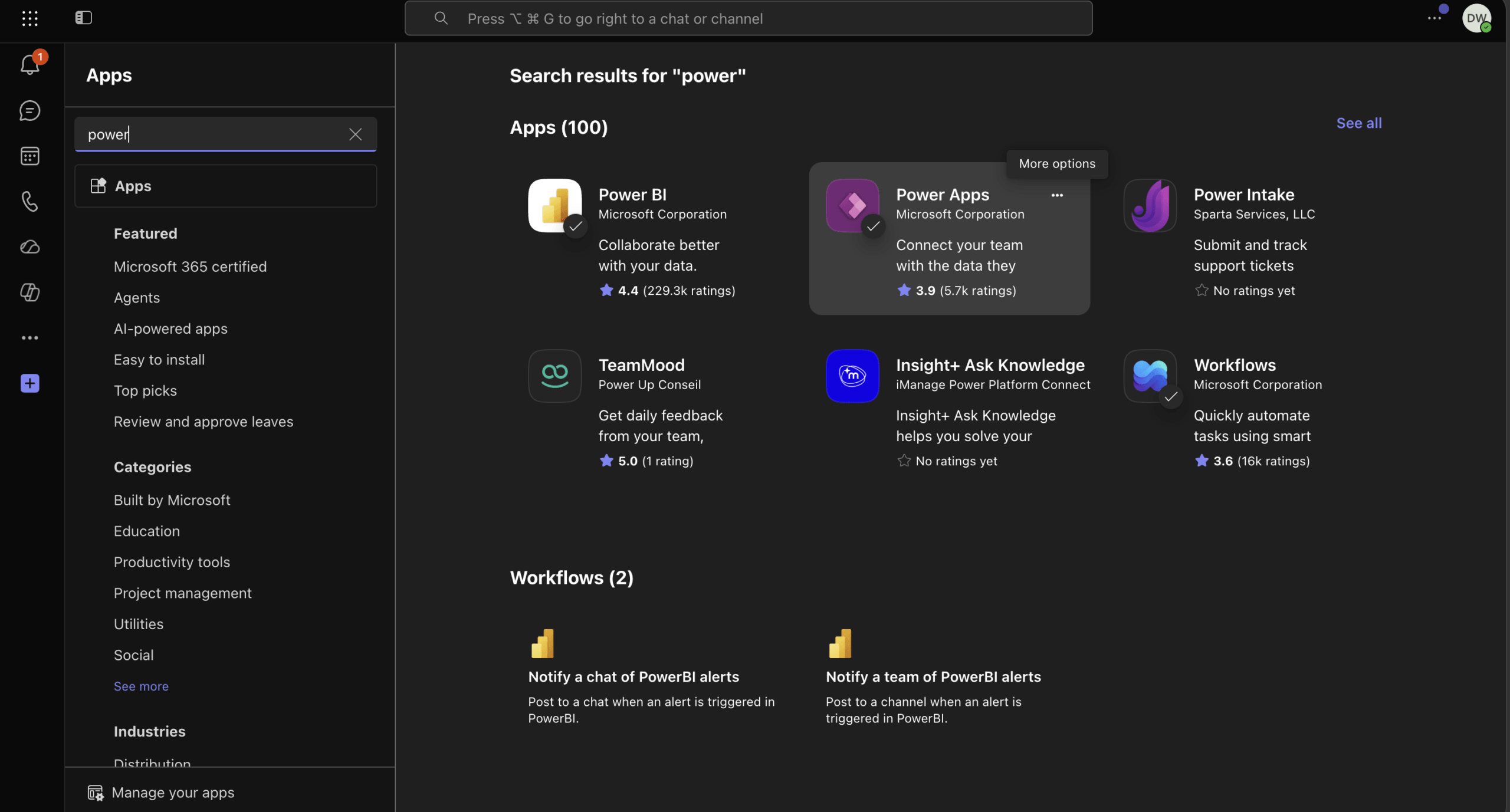Open the Power Intake title
The height and width of the screenshot is (812, 1510).
pyautogui.click(x=1244, y=195)
